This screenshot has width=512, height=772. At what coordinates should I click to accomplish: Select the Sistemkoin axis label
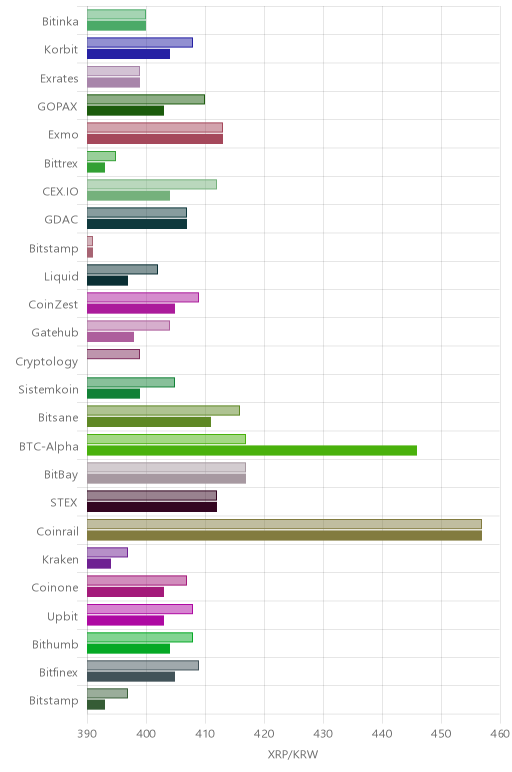48,389
